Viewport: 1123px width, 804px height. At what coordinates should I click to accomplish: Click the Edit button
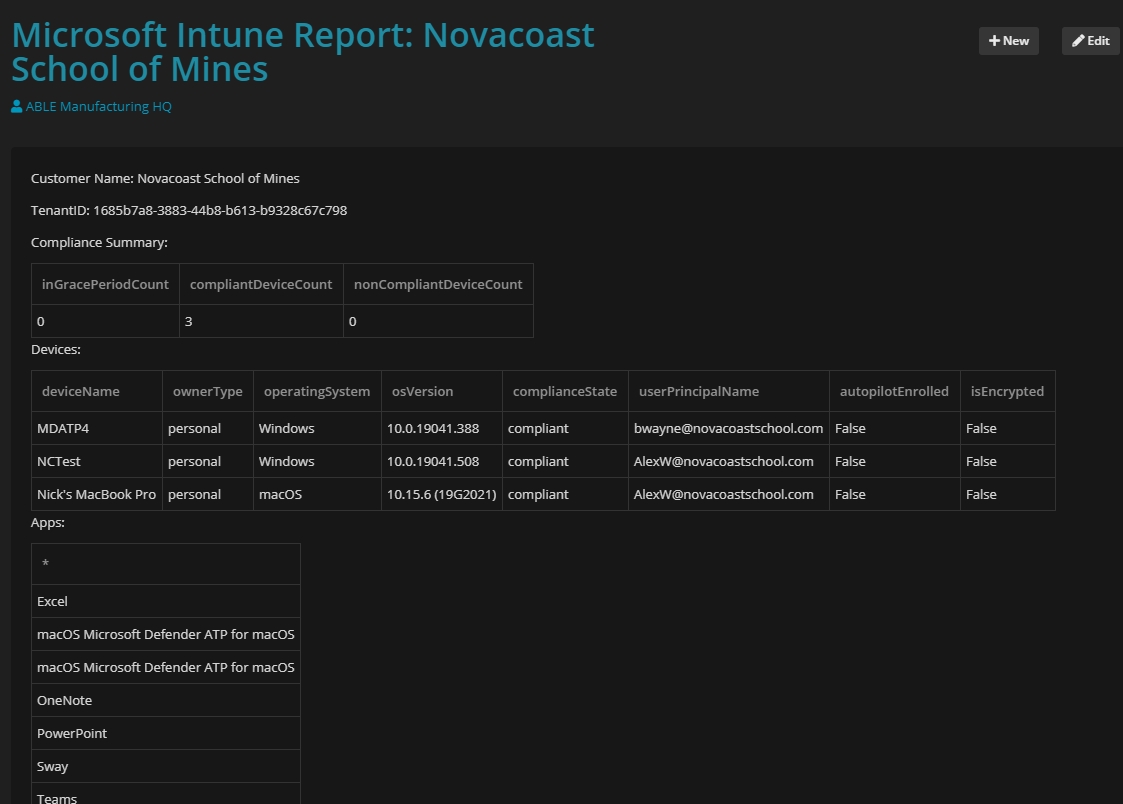1090,41
